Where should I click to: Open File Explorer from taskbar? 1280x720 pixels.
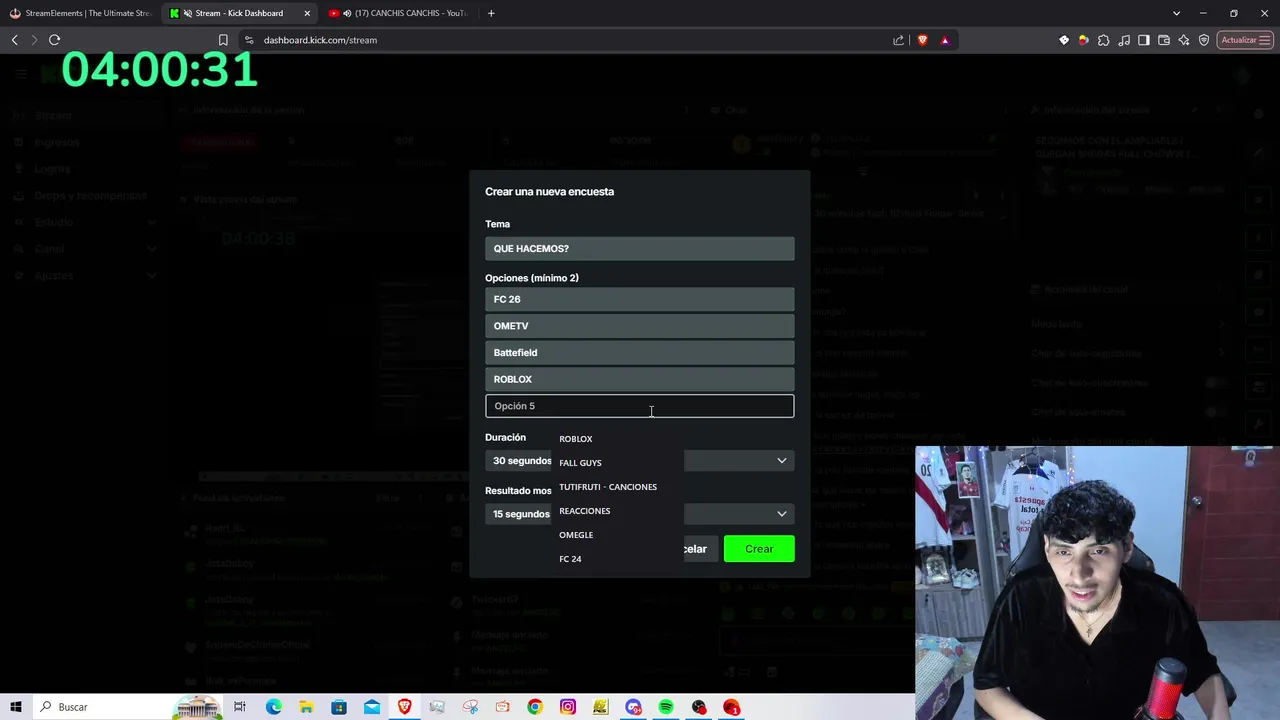(x=306, y=707)
